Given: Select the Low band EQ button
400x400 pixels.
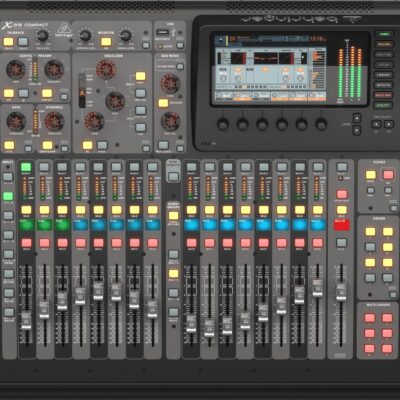Looking at the screenshot, I should click(x=141, y=127).
